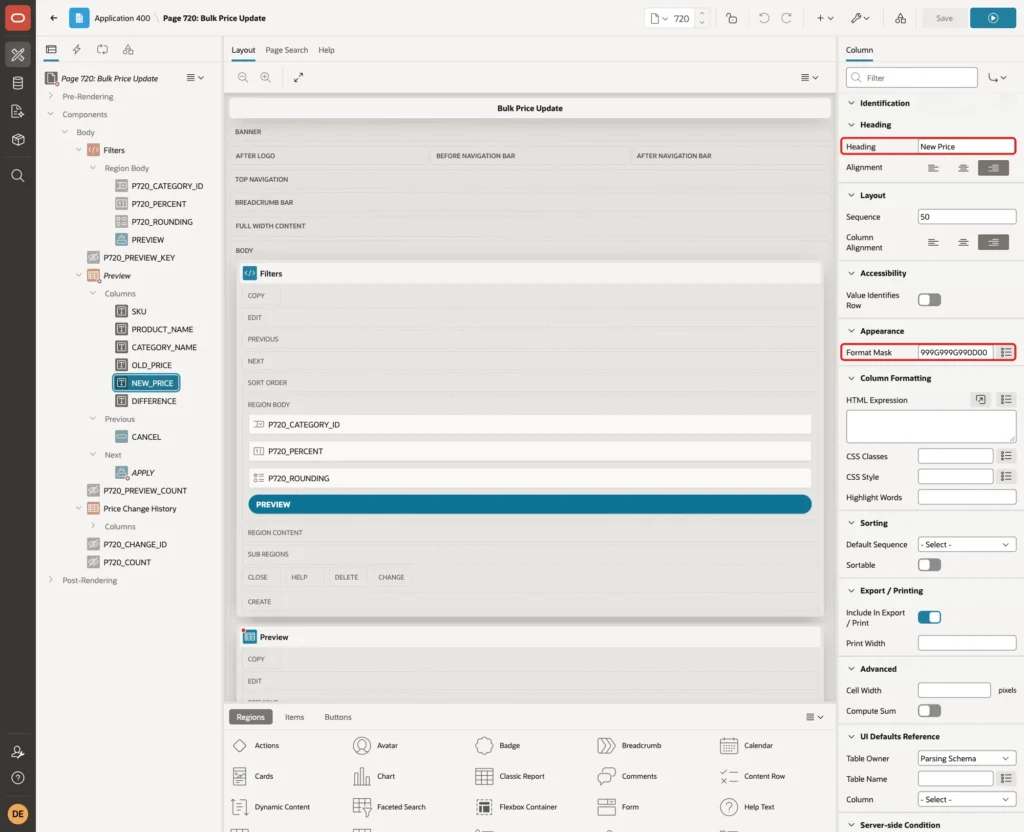Select the OLD_PRICE column in the tree

click(x=152, y=365)
